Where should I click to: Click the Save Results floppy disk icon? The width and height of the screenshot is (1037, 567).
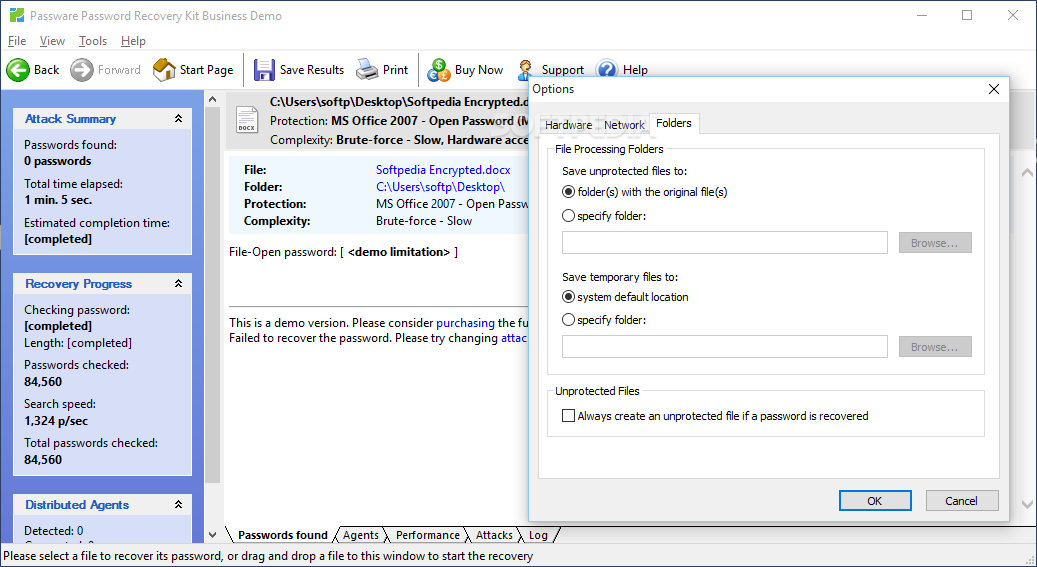[x=264, y=69]
